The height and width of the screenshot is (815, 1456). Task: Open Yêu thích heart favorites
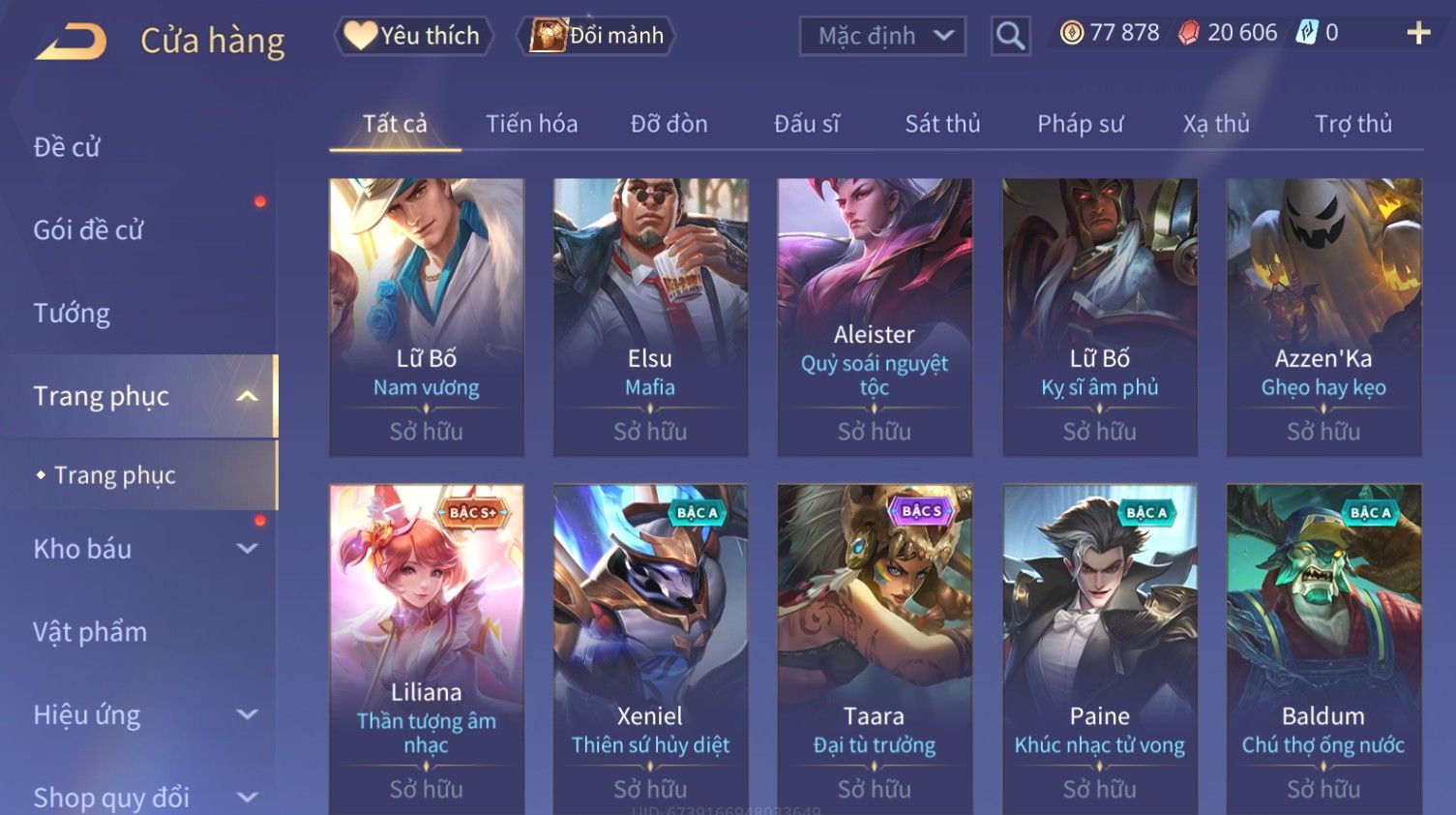(413, 36)
